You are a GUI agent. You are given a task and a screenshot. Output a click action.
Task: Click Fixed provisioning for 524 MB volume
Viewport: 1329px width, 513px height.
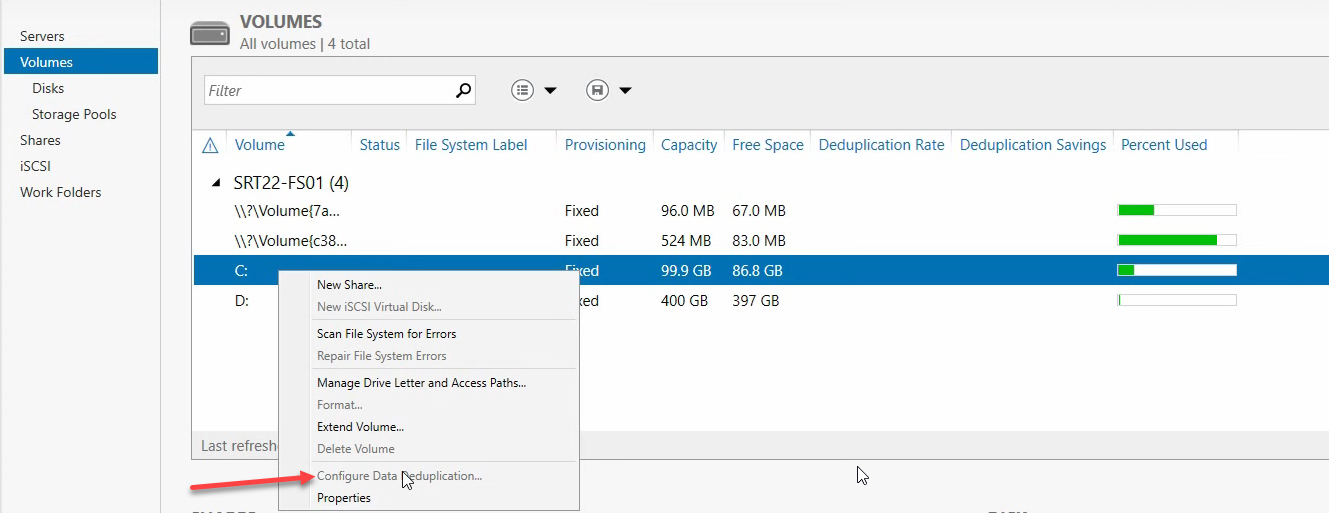pos(582,241)
